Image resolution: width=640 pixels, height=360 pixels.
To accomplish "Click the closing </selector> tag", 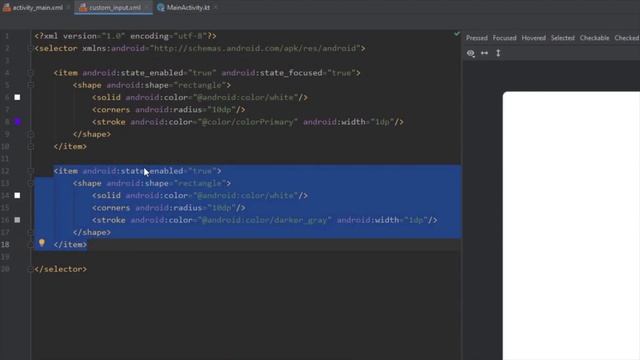I will click(x=60, y=269).
